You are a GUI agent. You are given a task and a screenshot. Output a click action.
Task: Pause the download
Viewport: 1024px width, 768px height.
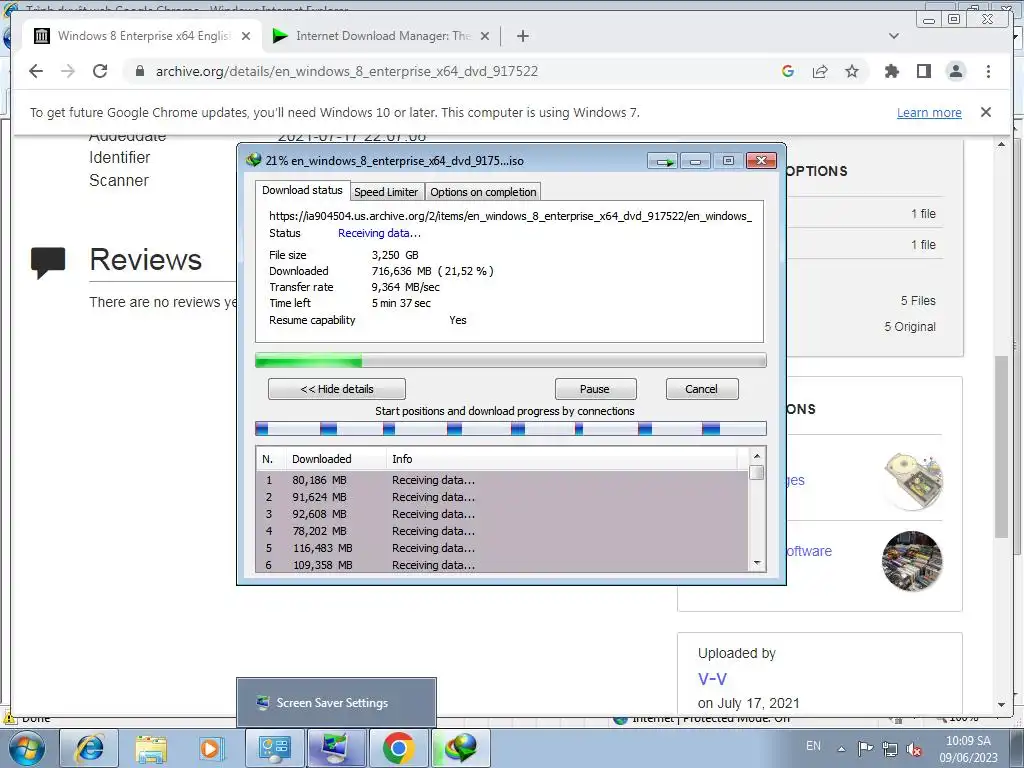[595, 389]
